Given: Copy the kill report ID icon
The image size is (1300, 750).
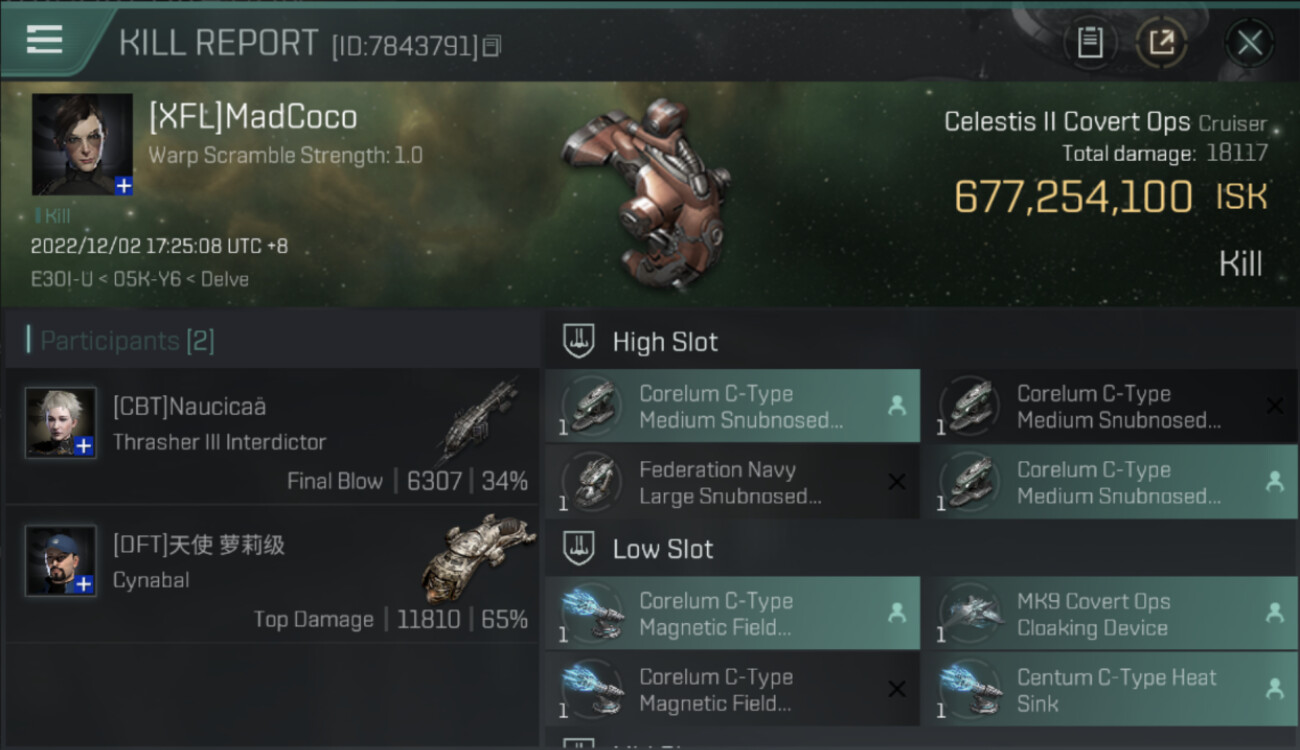Looking at the screenshot, I should (491, 46).
